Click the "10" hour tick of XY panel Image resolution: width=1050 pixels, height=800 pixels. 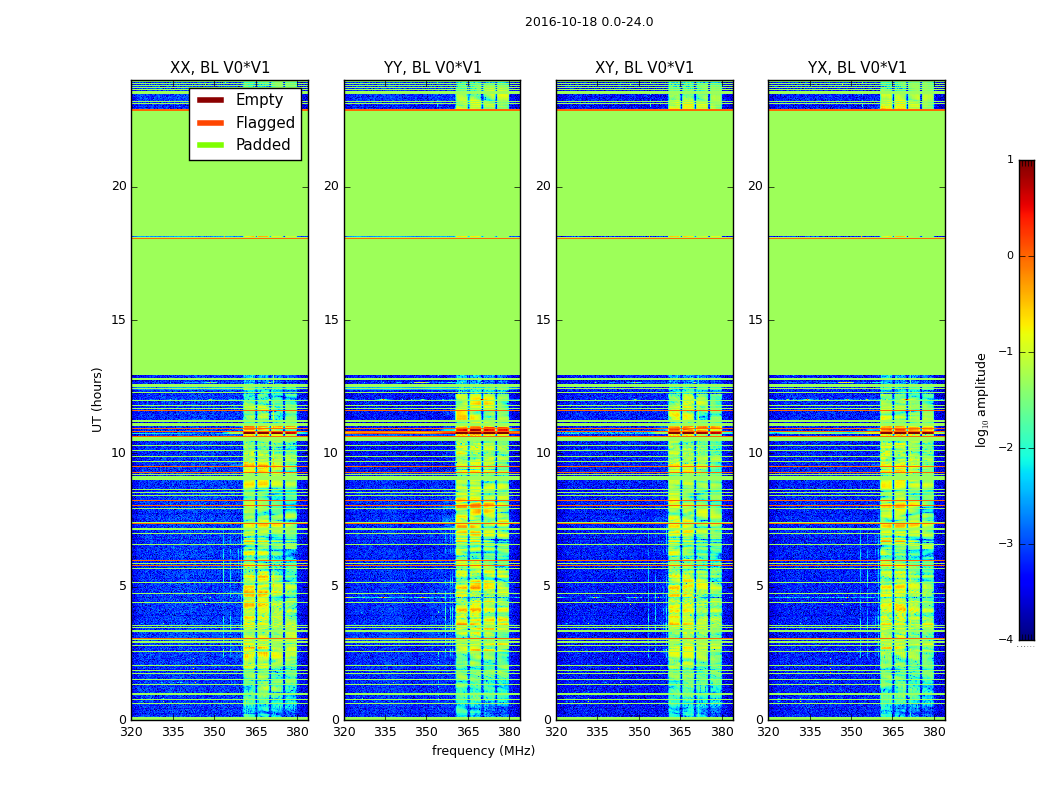tap(543, 453)
